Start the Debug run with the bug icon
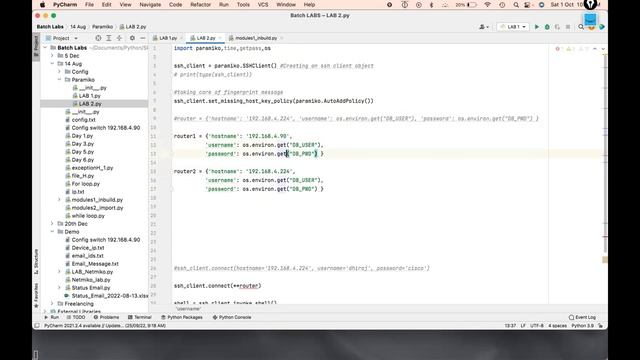 pyautogui.click(x=547, y=27)
